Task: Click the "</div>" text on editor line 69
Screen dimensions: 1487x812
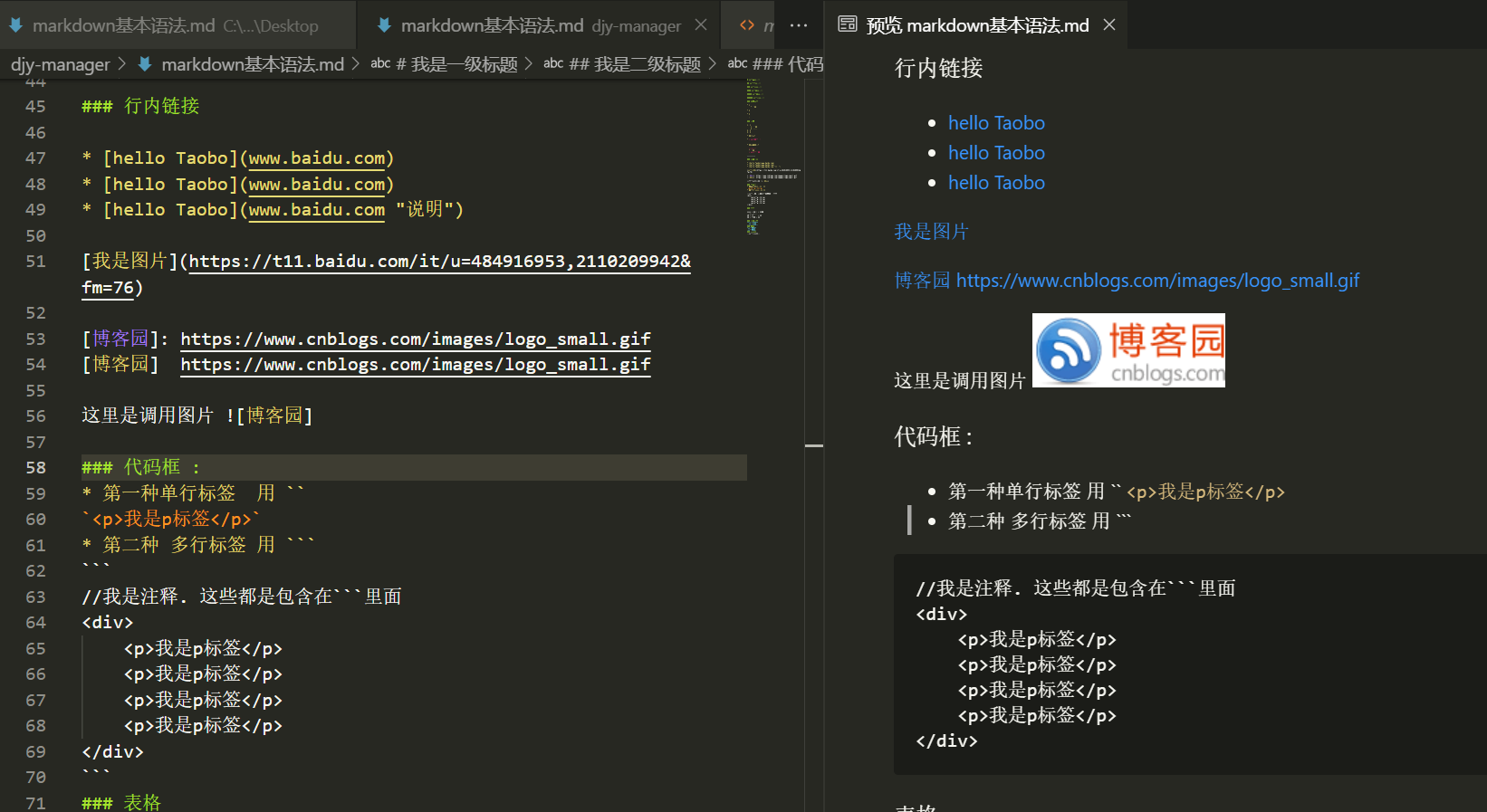Action: 112,752
